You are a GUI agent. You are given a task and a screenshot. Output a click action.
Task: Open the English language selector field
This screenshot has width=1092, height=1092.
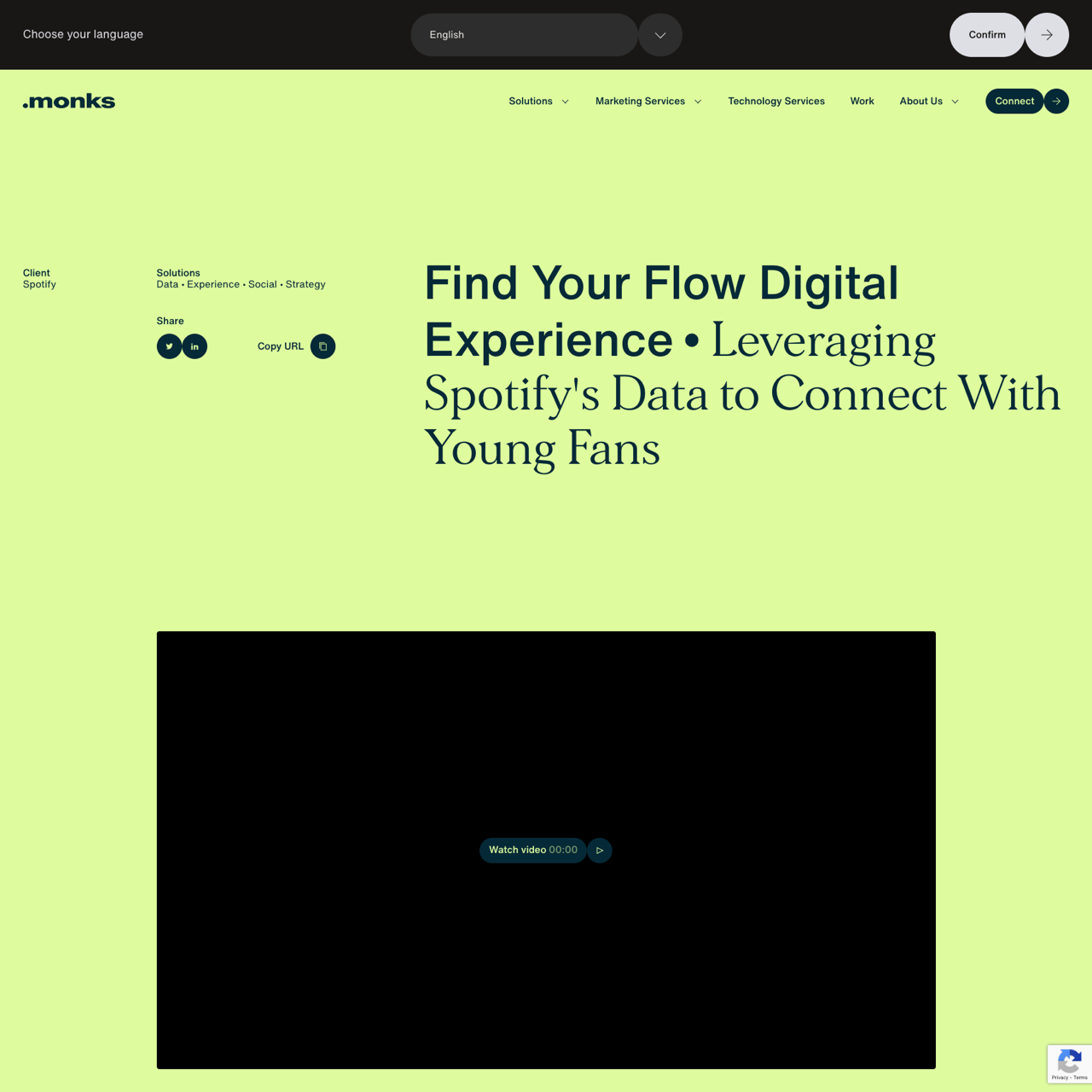(524, 35)
